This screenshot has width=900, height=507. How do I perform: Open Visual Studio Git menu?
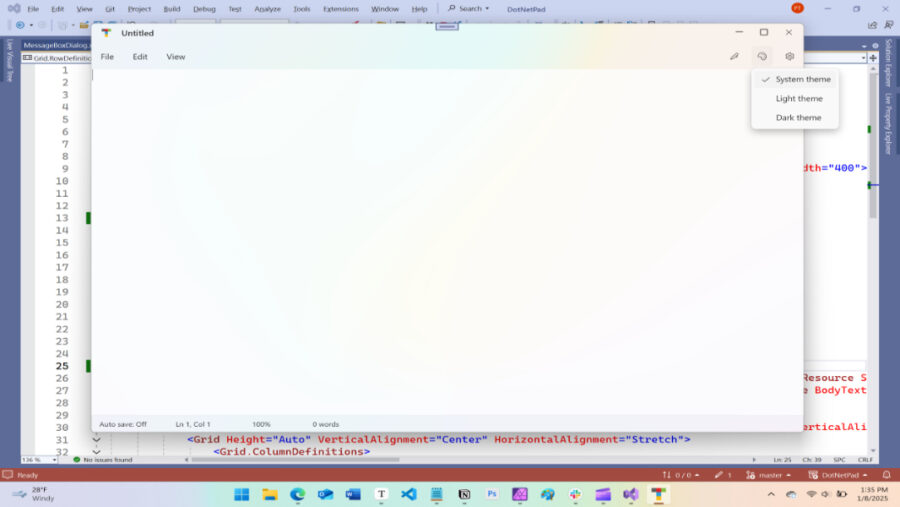(x=110, y=9)
